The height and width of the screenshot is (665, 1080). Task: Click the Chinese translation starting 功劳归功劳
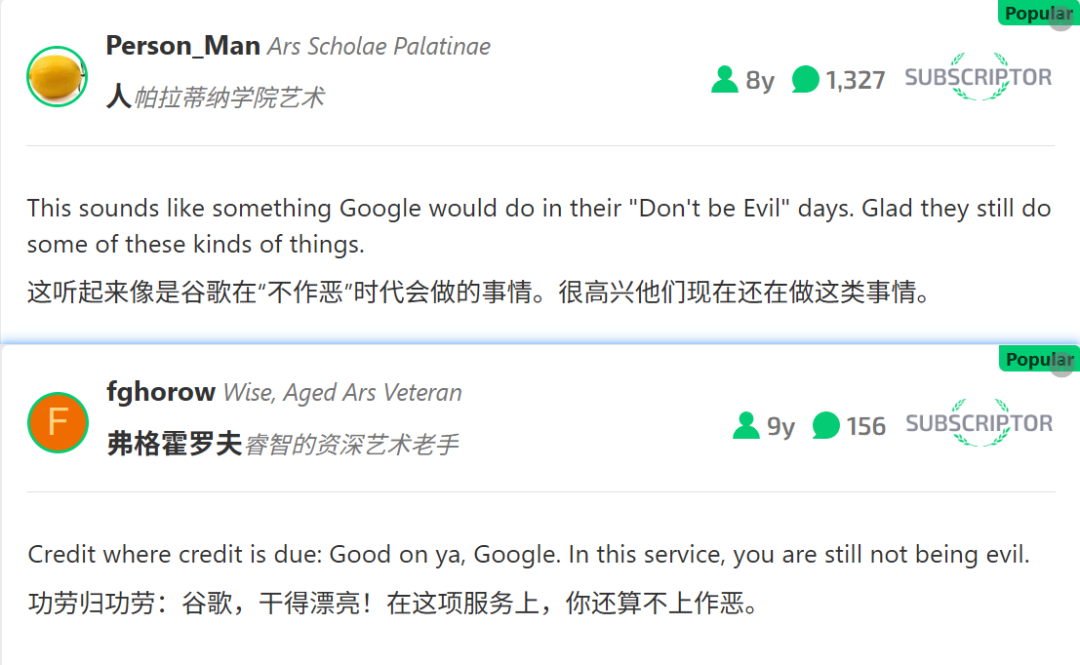[x=392, y=604]
